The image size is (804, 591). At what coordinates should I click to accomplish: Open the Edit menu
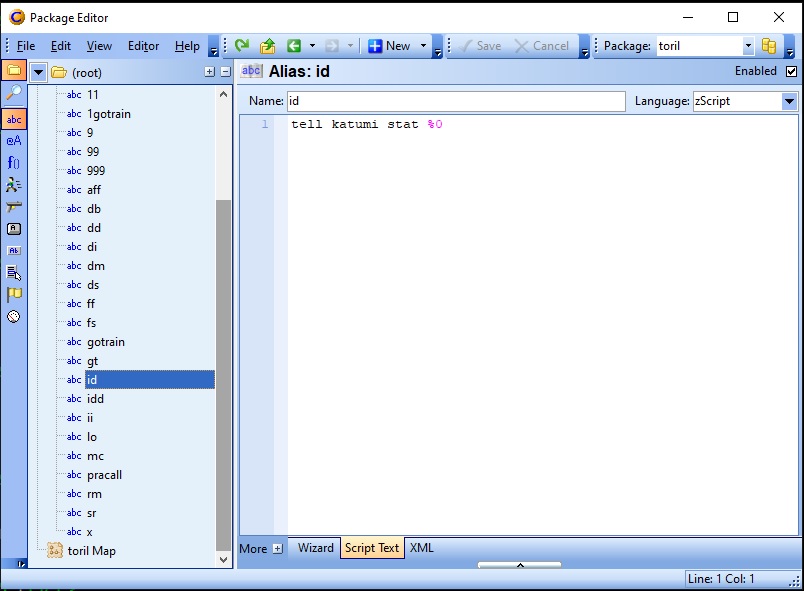pyautogui.click(x=61, y=46)
